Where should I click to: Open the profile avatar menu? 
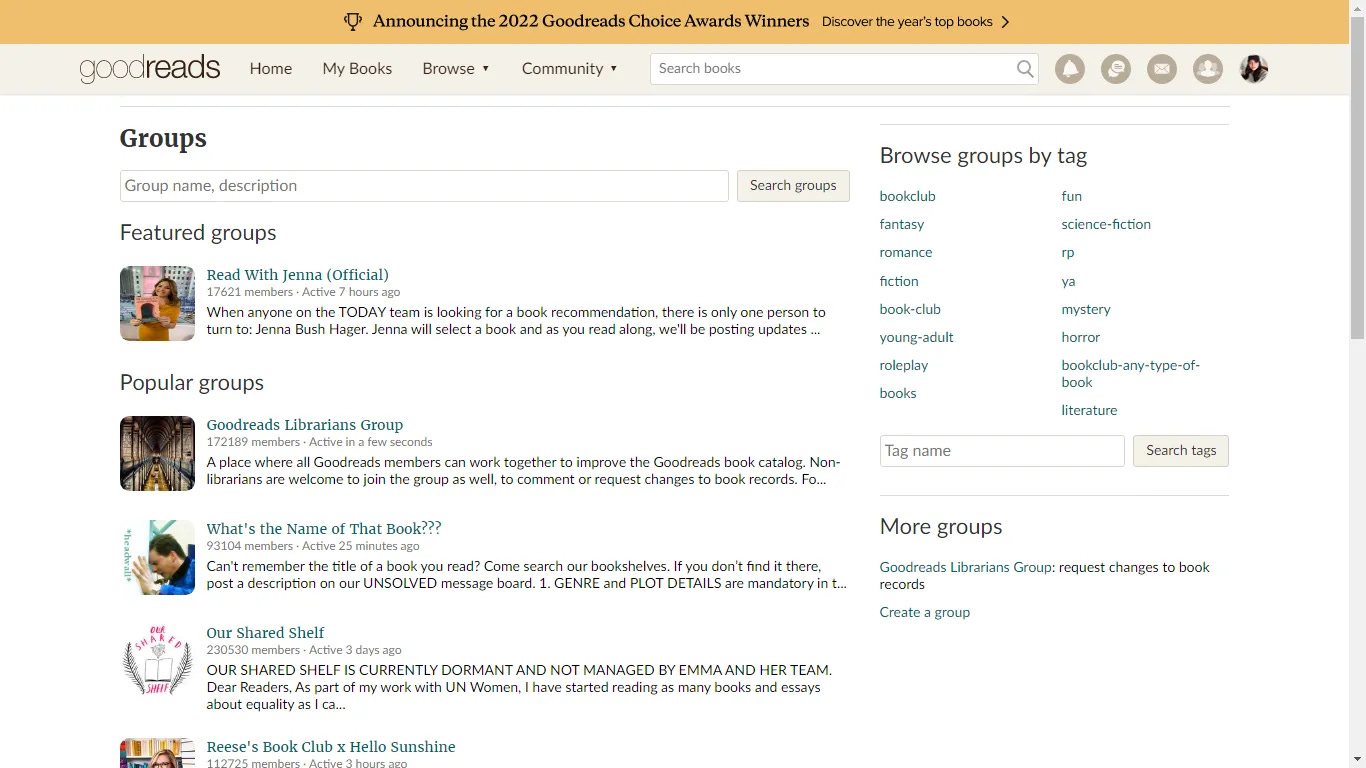[1254, 69]
